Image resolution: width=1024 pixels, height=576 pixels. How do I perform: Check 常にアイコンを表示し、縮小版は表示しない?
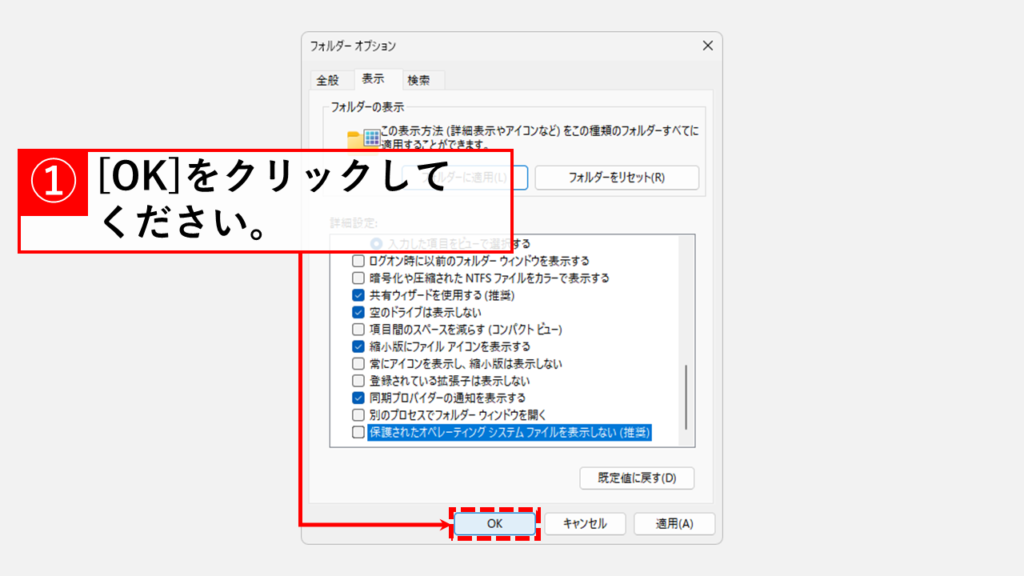point(359,364)
